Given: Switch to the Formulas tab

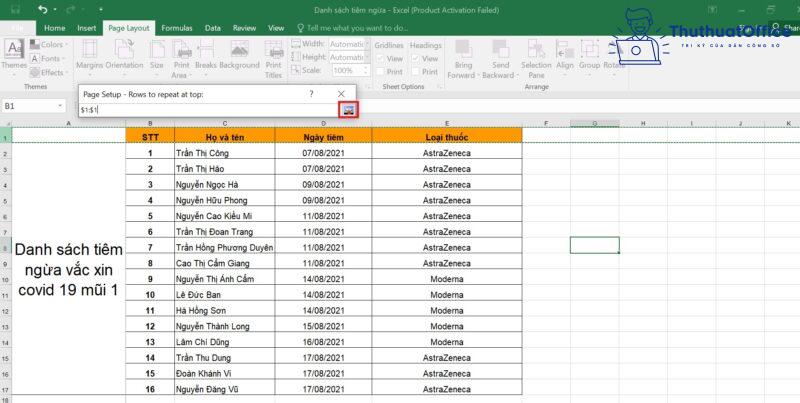Looking at the screenshot, I should (x=177, y=28).
